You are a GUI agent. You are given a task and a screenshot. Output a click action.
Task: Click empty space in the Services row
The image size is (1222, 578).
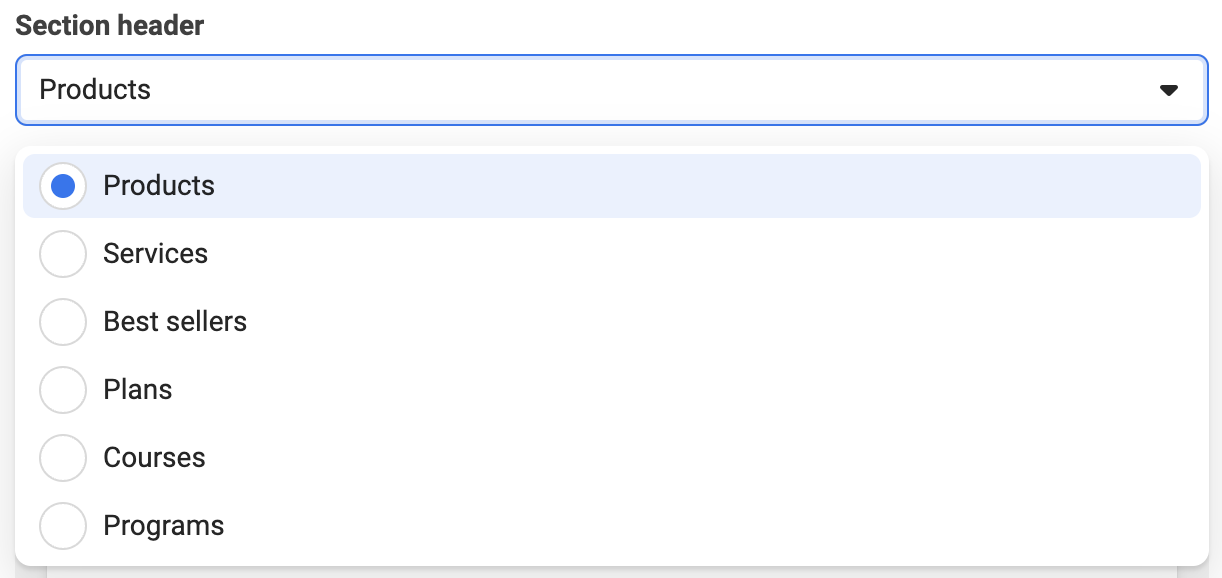pos(700,254)
